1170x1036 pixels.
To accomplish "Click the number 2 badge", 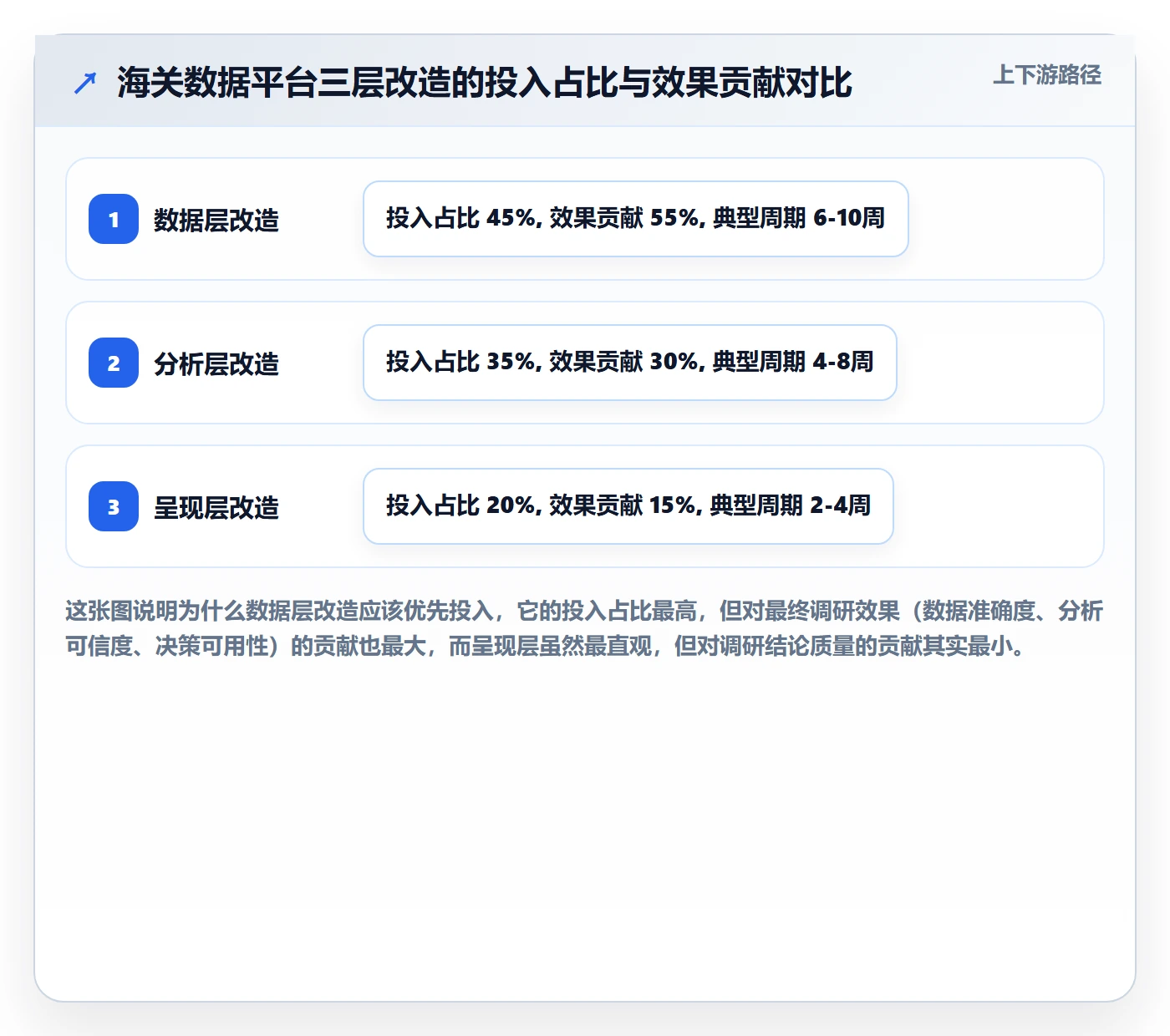I will [114, 363].
